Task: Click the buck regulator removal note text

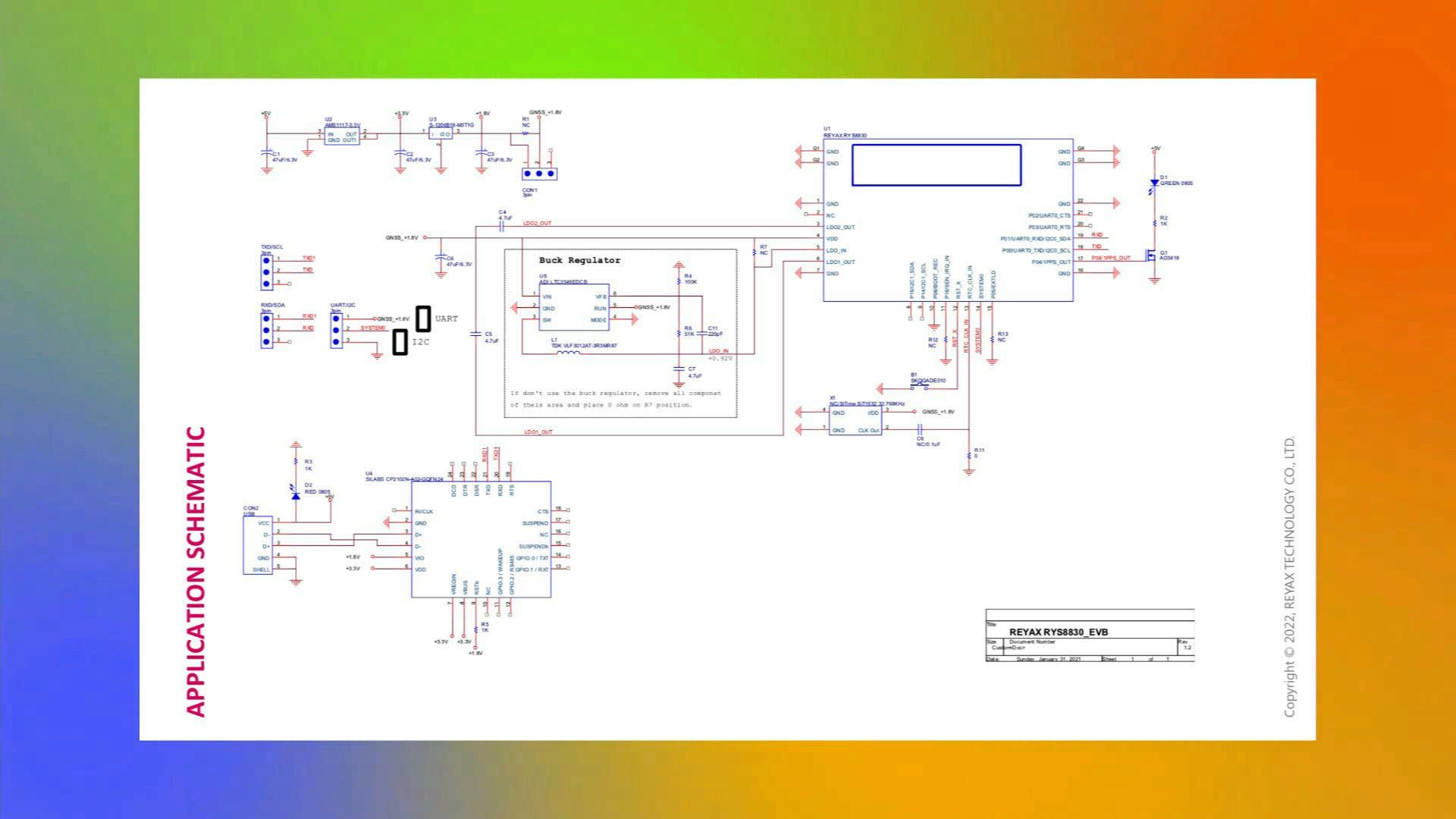Action: point(615,399)
